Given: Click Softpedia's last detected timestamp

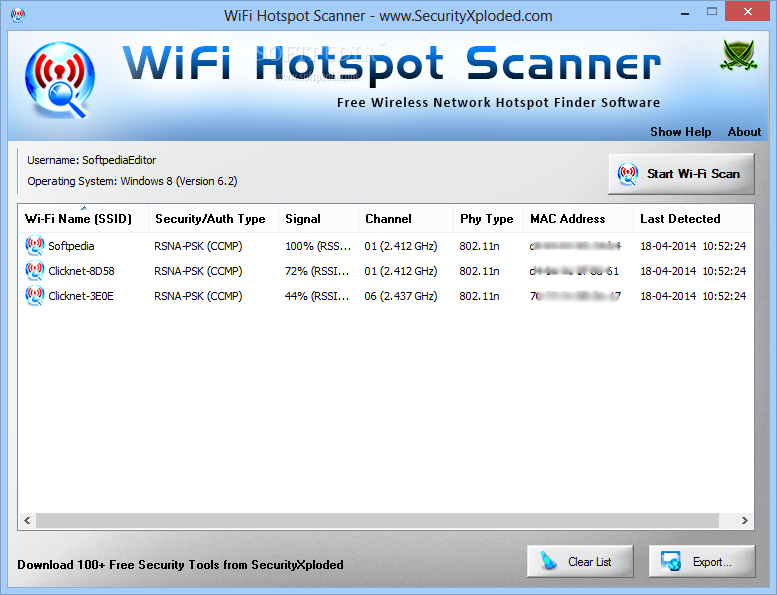Looking at the screenshot, I should tap(693, 246).
